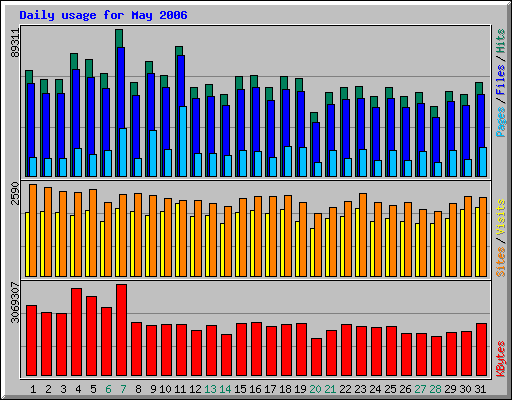Select day label 10 on the axis
The height and width of the screenshot is (400, 512).
[165, 389]
